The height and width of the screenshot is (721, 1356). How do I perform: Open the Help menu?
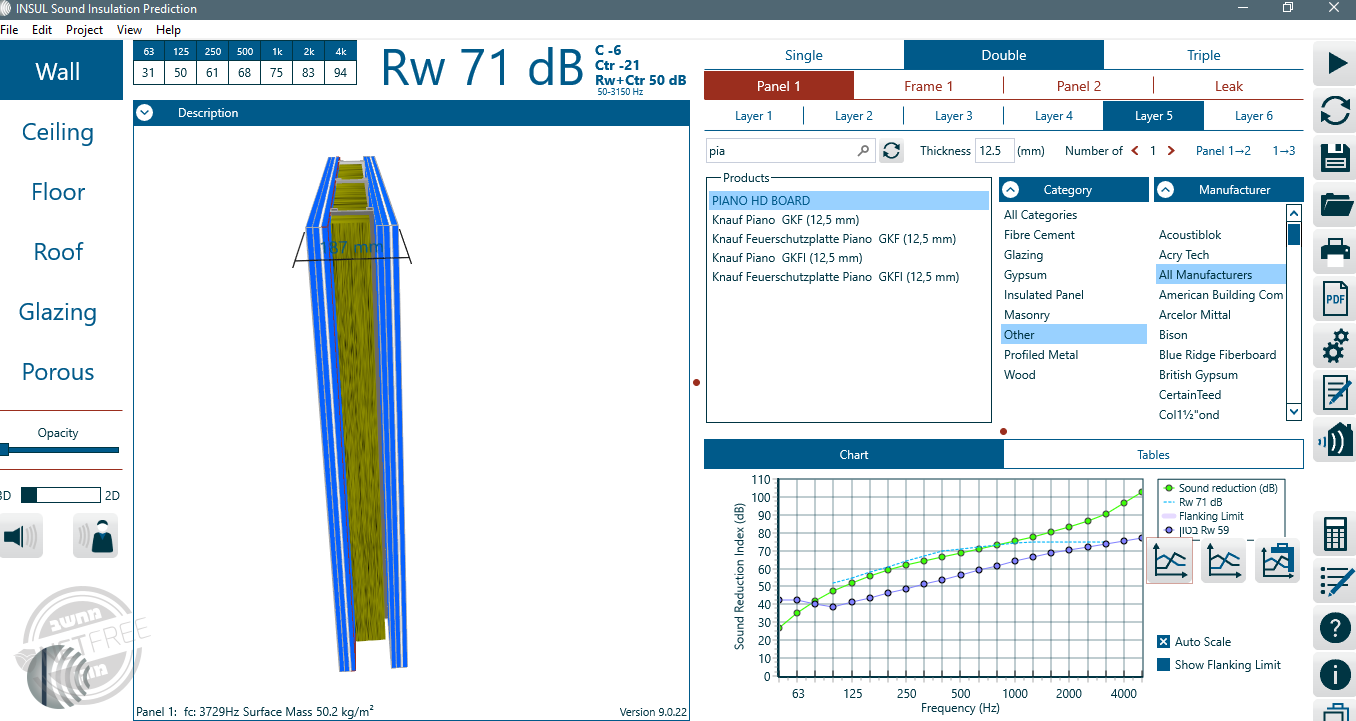click(x=168, y=30)
